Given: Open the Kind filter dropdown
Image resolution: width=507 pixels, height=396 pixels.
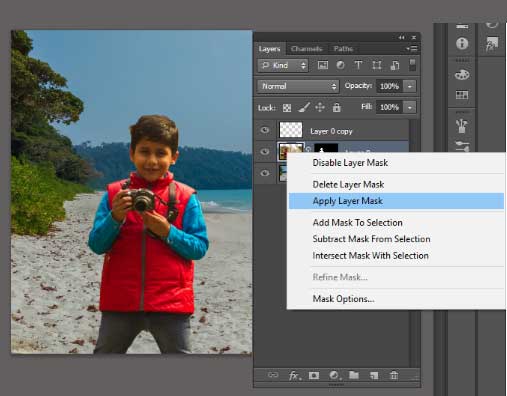Looking at the screenshot, I should [283, 65].
